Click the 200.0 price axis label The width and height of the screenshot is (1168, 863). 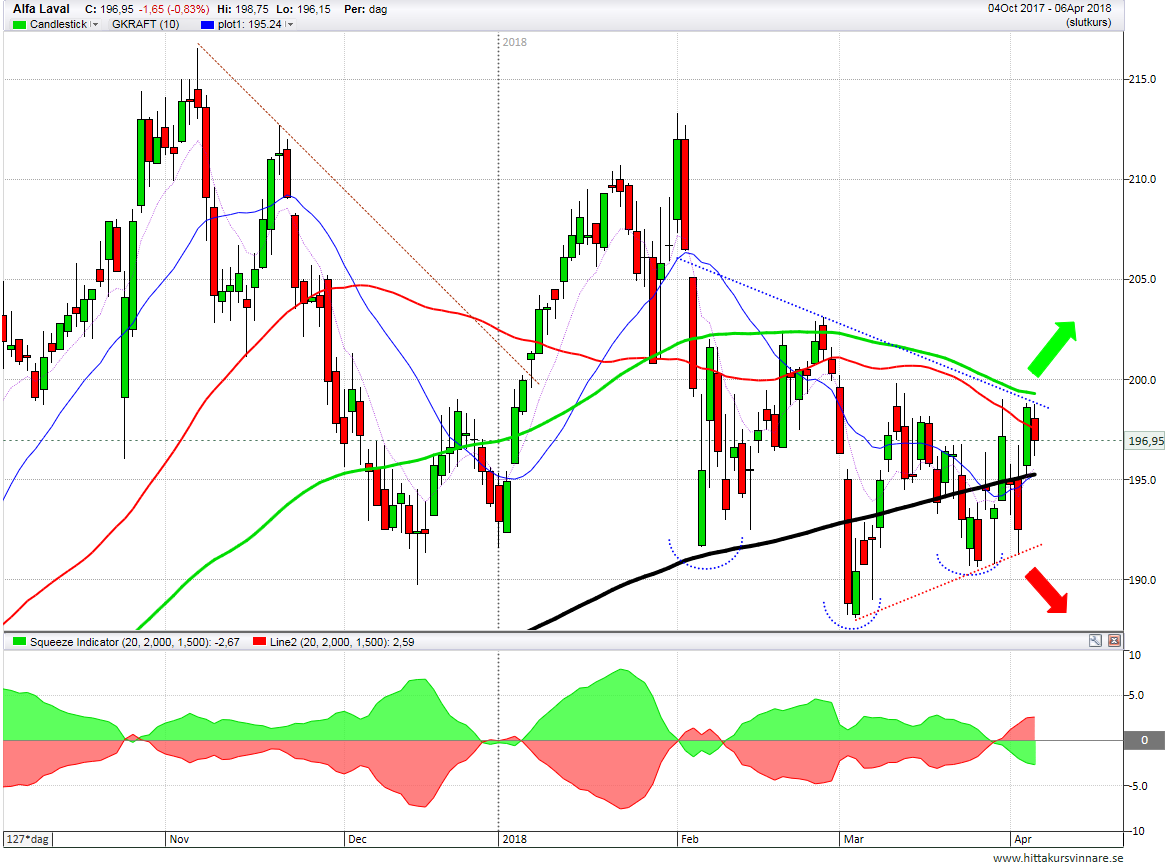(1142, 380)
